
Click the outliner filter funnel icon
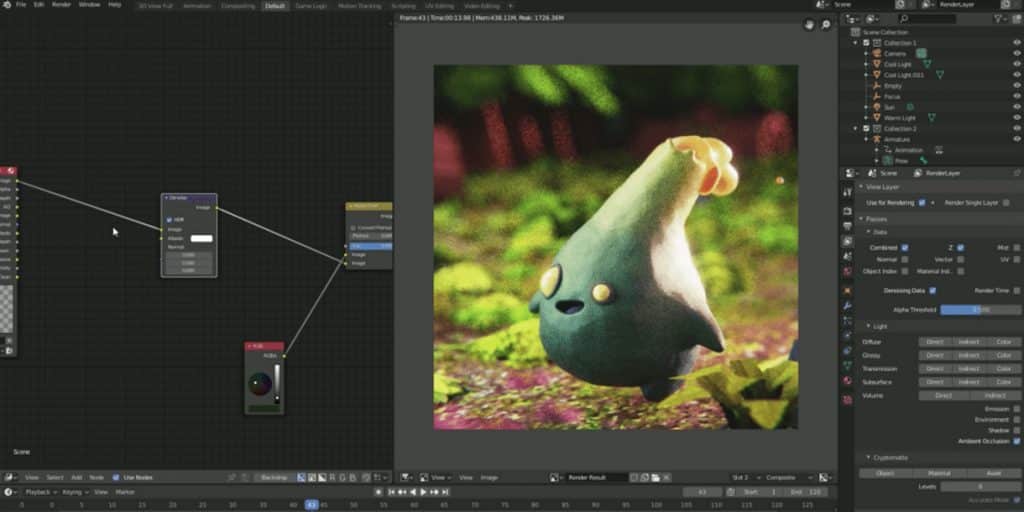1000,19
